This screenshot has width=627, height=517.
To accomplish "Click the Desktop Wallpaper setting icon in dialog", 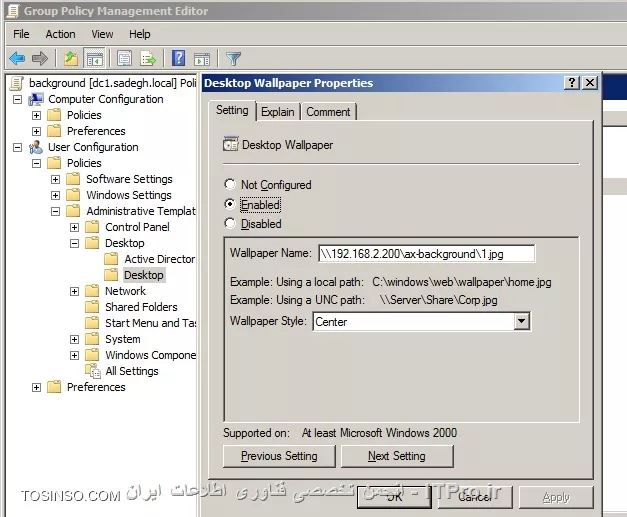I will (x=231, y=144).
